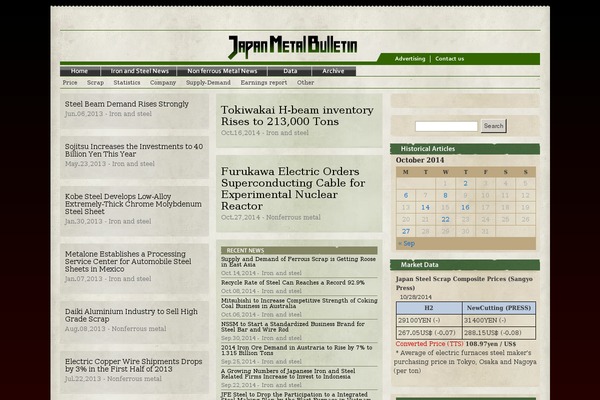The width and height of the screenshot is (600, 400).
Task: Go to previous month « Sep
Action: click(x=406, y=243)
